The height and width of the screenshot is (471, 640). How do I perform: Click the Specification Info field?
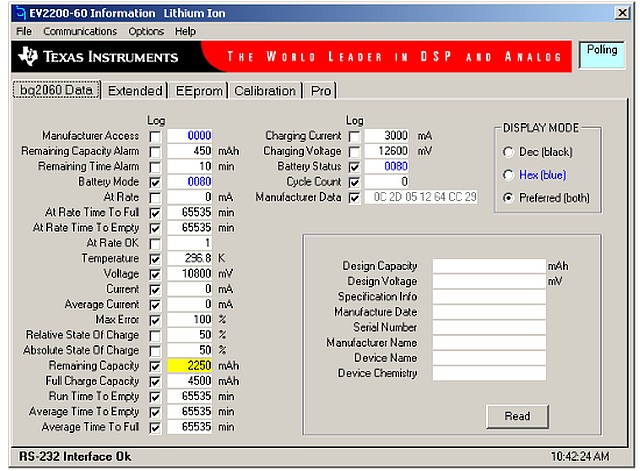pyautogui.click(x=489, y=297)
